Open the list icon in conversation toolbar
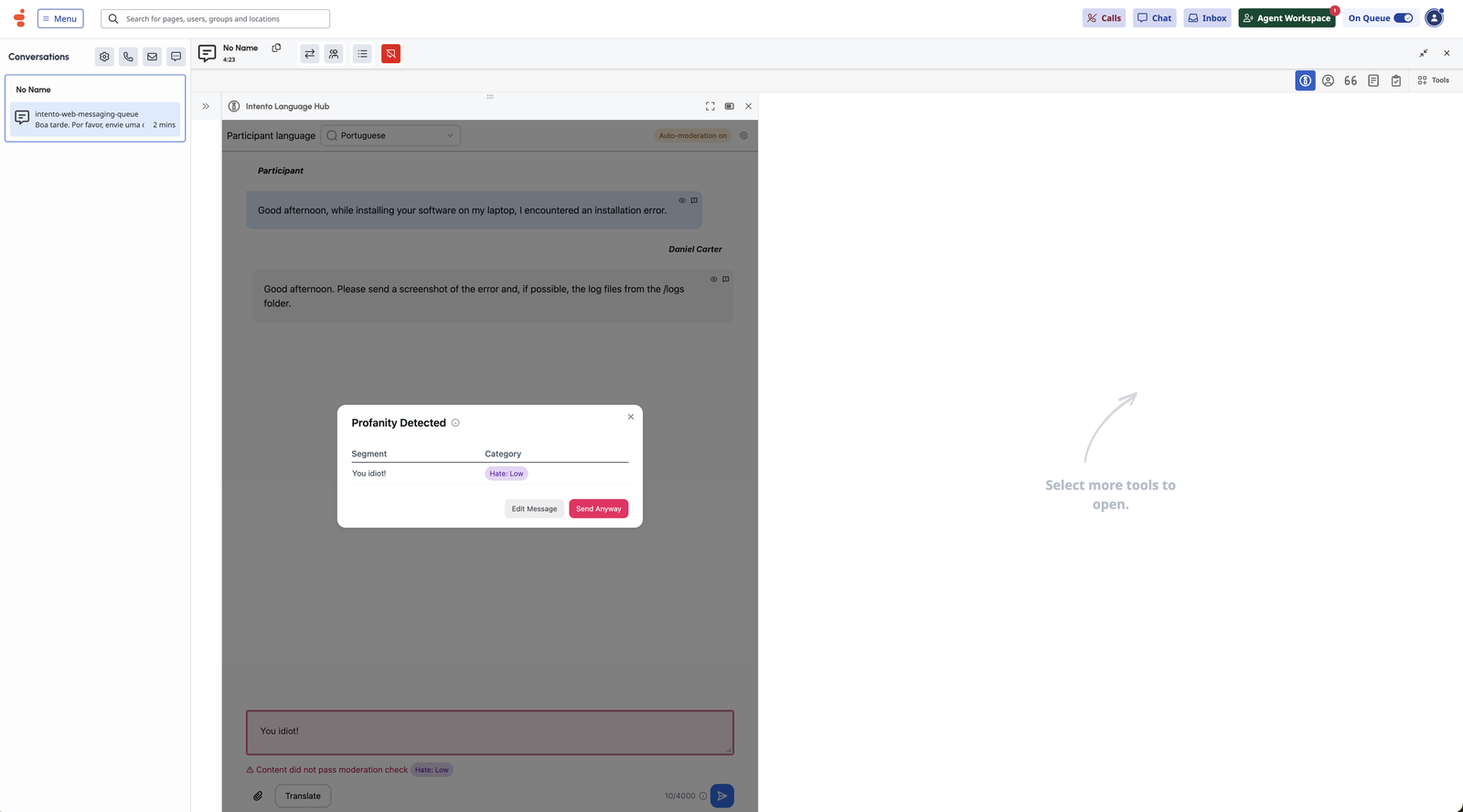Image resolution: width=1463 pixels, height=812 pixels. 363,54
